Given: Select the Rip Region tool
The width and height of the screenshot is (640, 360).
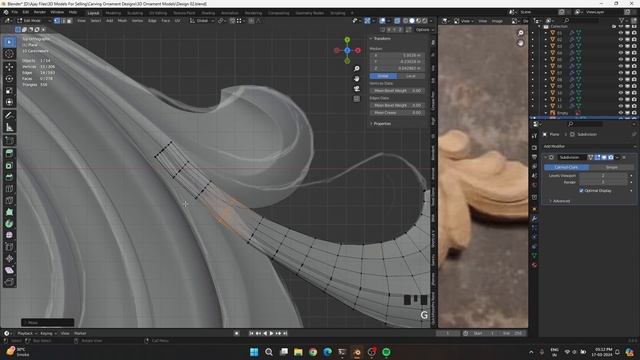Looking at the screenshot, I should click(x=9, y=282).
